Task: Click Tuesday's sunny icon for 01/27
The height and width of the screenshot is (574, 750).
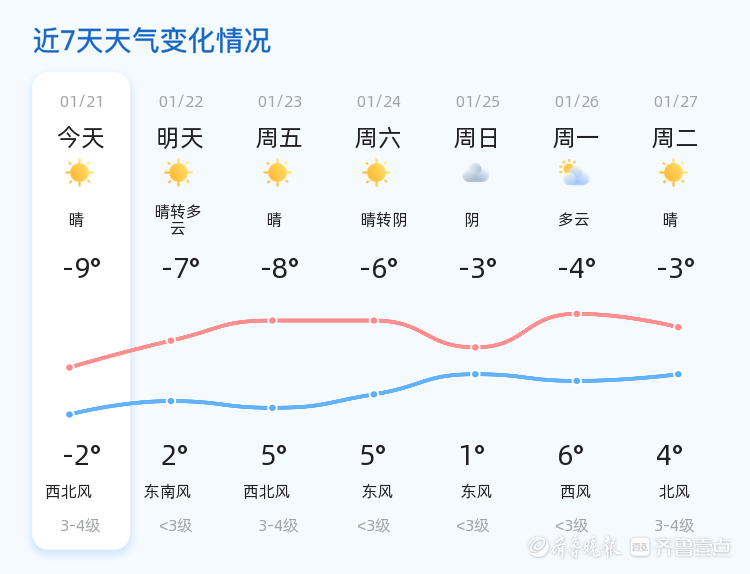Action: click(x=673, y=173)
